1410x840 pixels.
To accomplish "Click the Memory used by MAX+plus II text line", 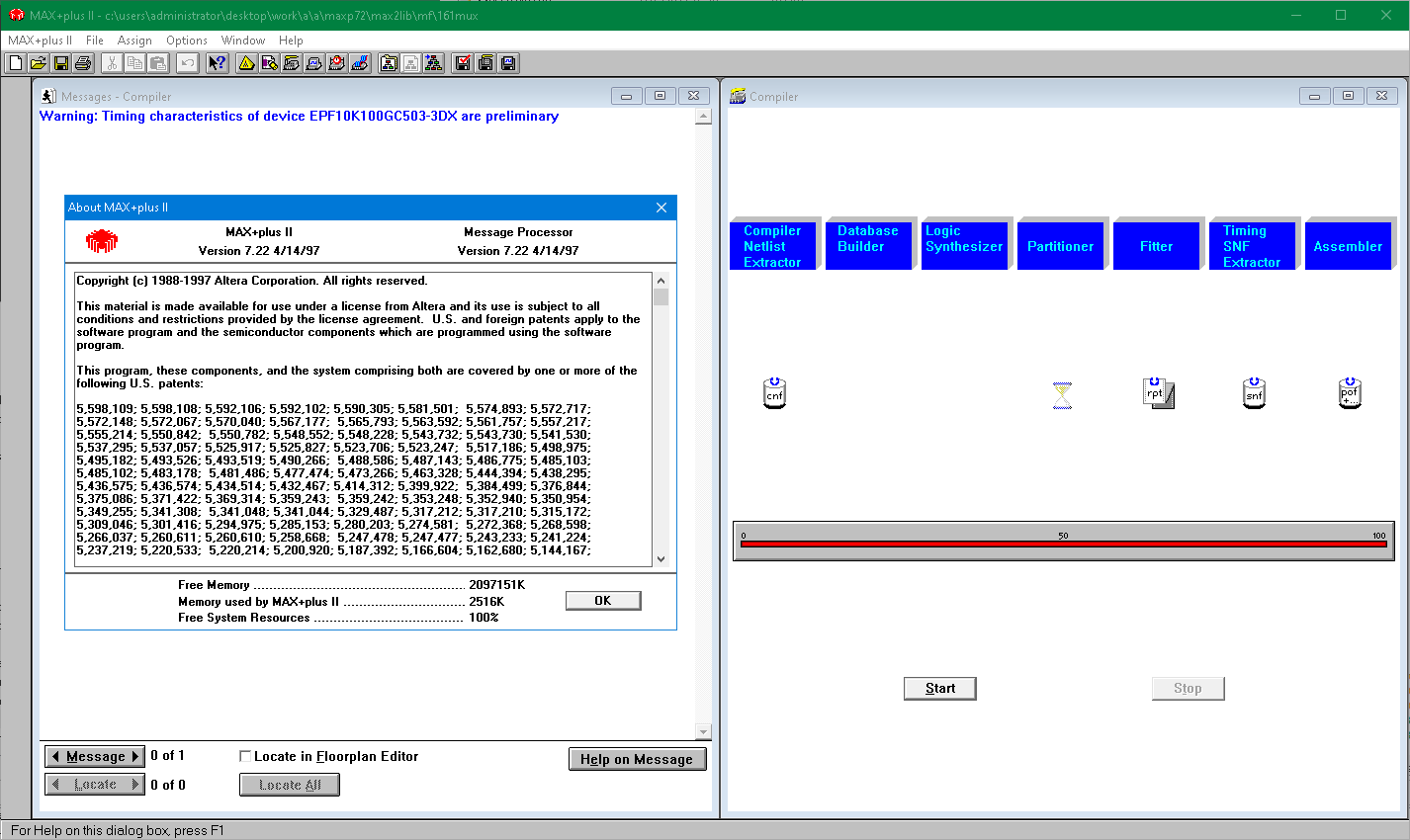I will (x=341, y=601).
